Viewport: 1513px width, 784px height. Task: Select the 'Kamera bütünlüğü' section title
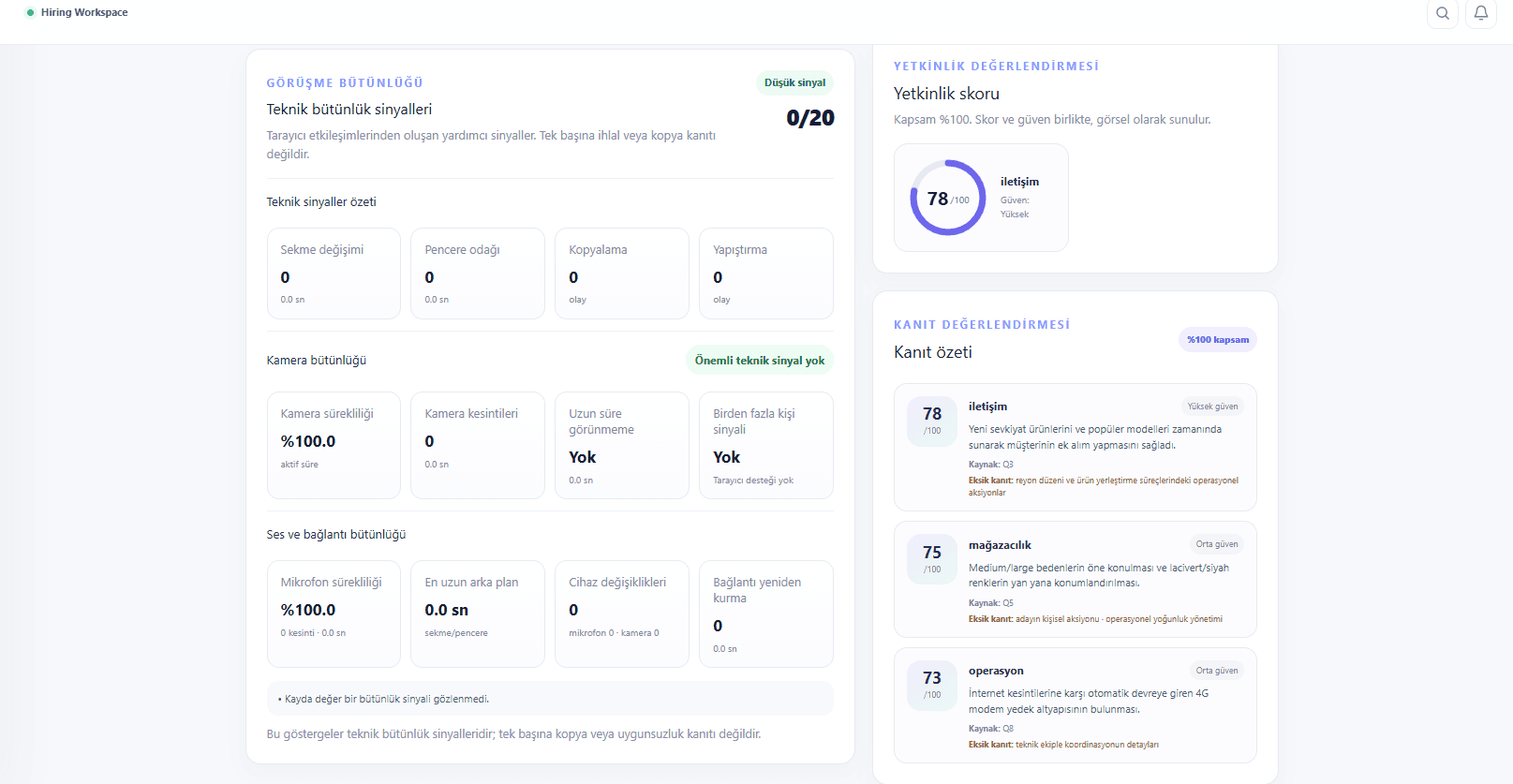coord(317,361)
